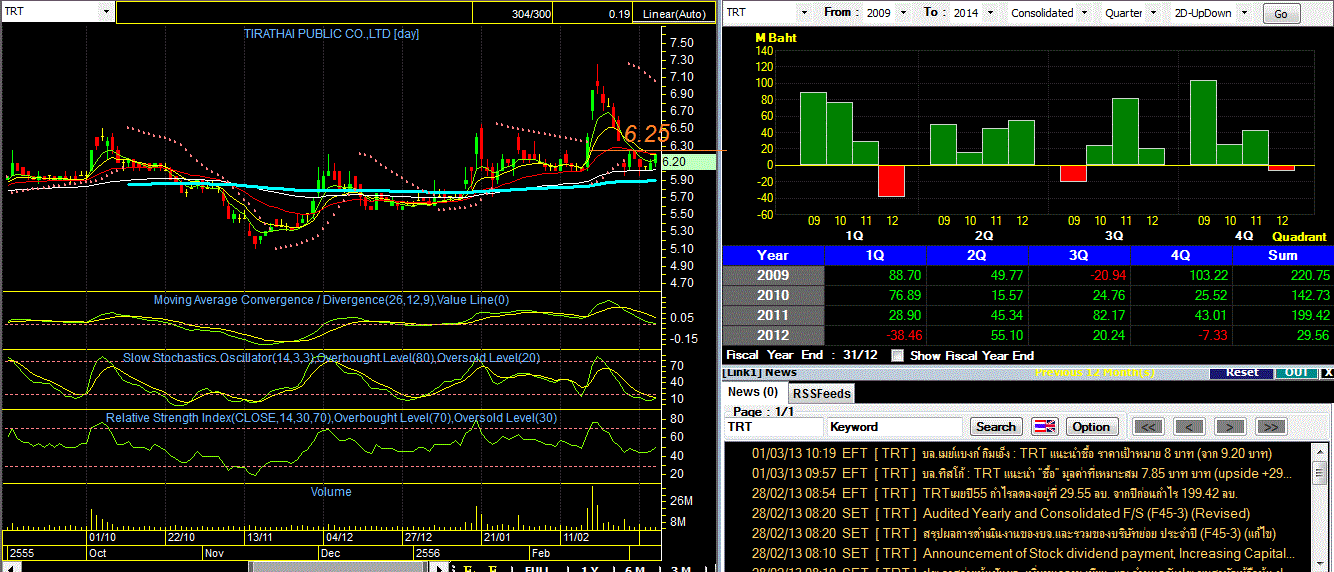This screenshot has height=572, width=1334.
Task: Click the Keyword input field
Action: pyautogui.click(x=896, y=426)
